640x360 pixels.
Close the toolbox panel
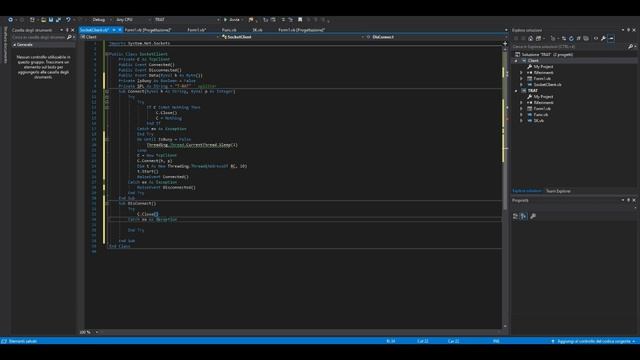coord(73,30)
